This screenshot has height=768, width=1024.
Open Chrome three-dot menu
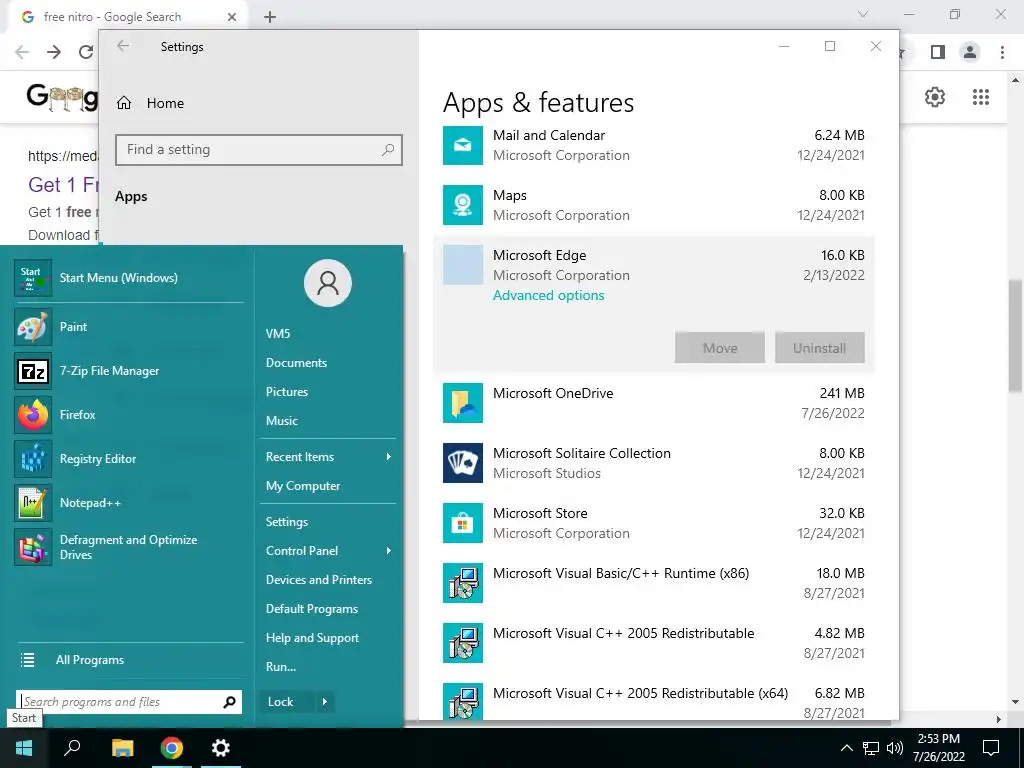tap(1002, 52)
